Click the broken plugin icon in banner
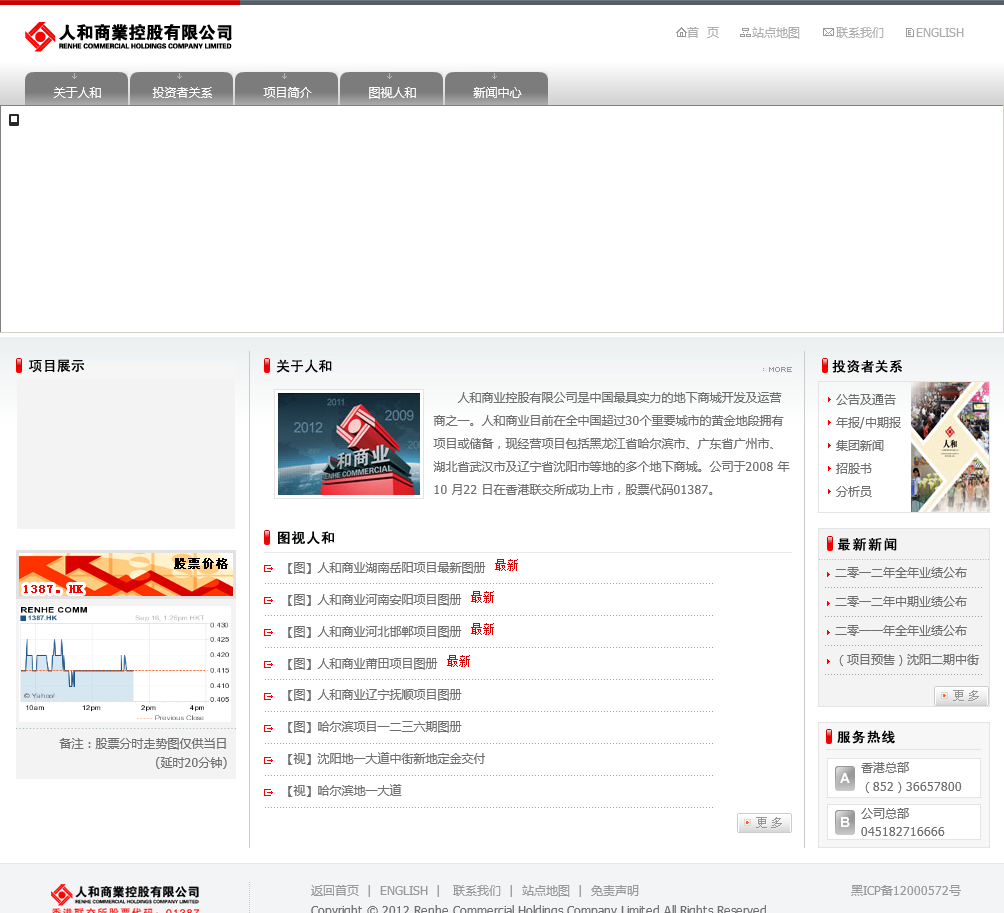 click(14, 120)
